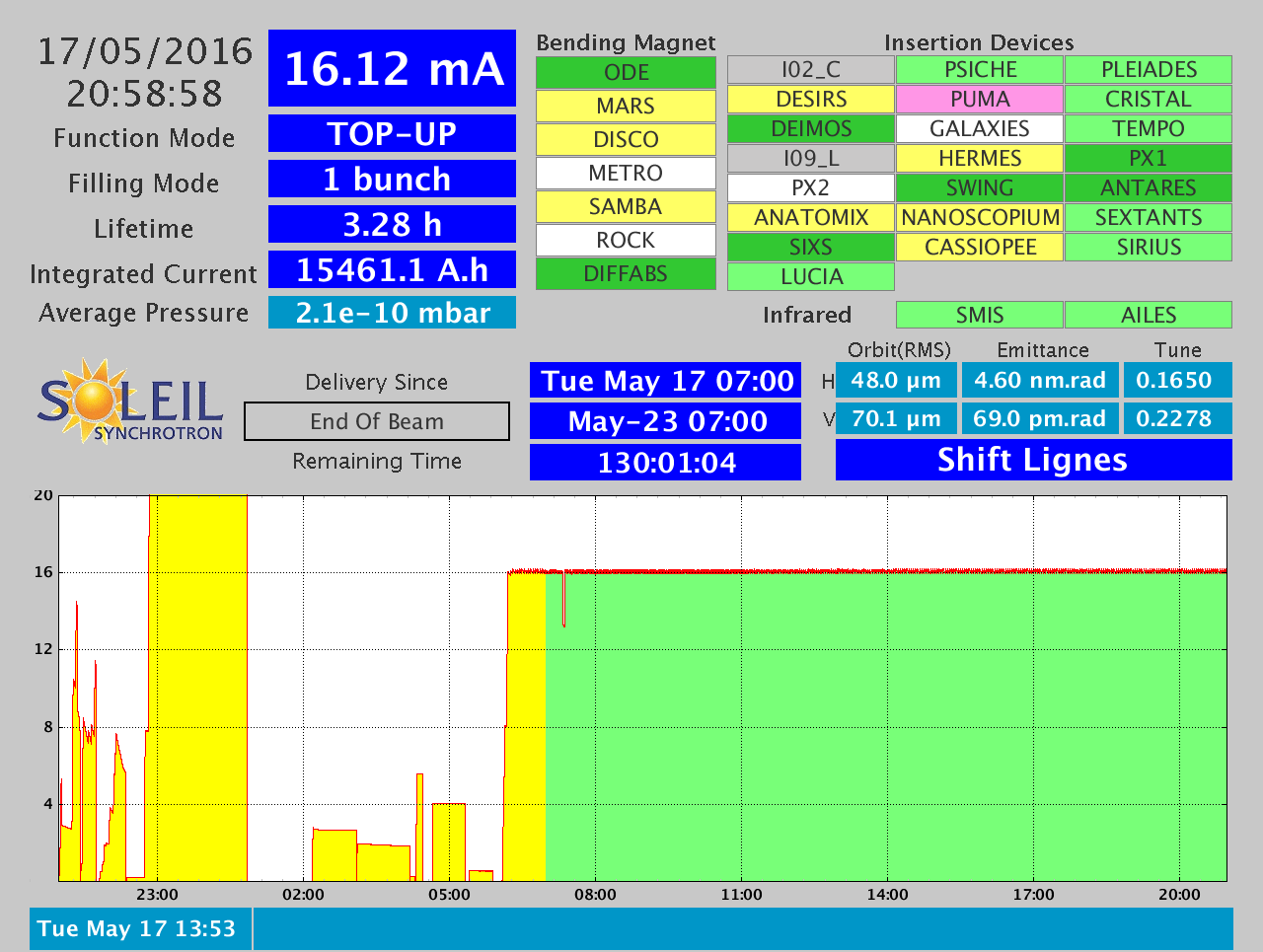Click the date 17/05/2016 display
The width and height of the screenshot is (1263, 952).
(x=145, y=51)
